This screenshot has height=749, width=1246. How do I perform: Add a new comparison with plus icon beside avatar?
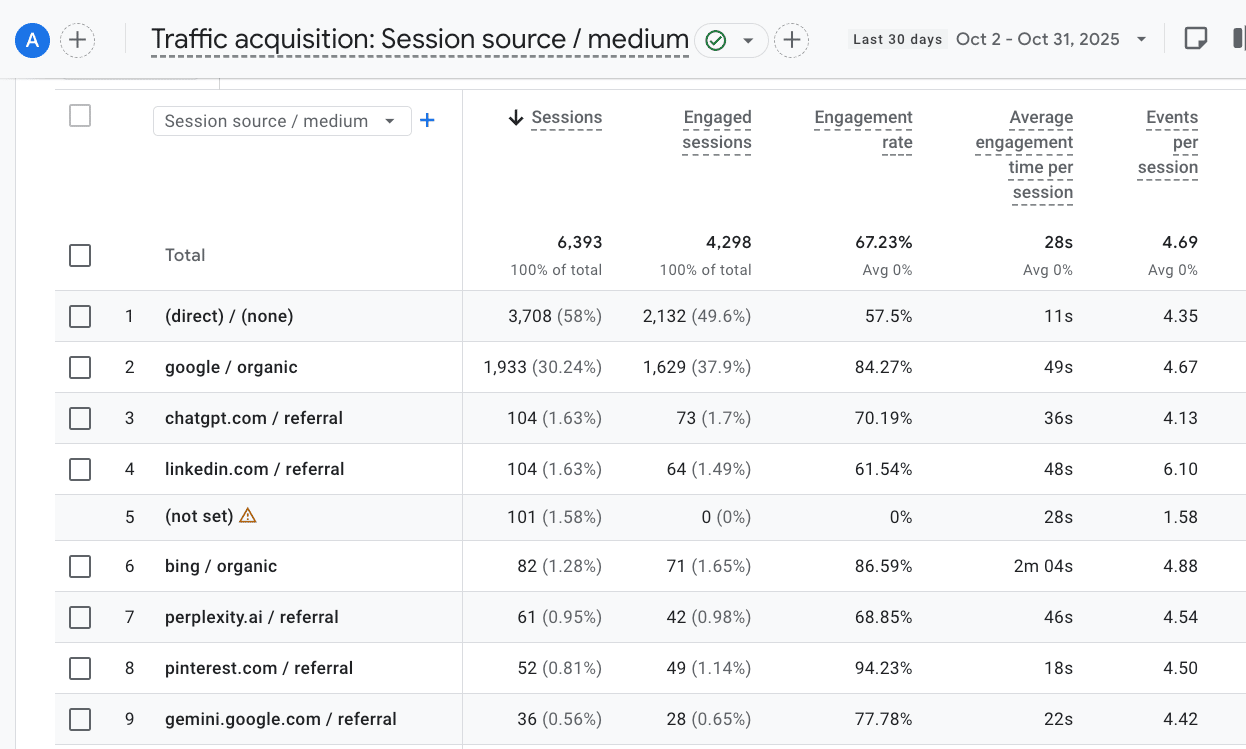tap(78, 40)
